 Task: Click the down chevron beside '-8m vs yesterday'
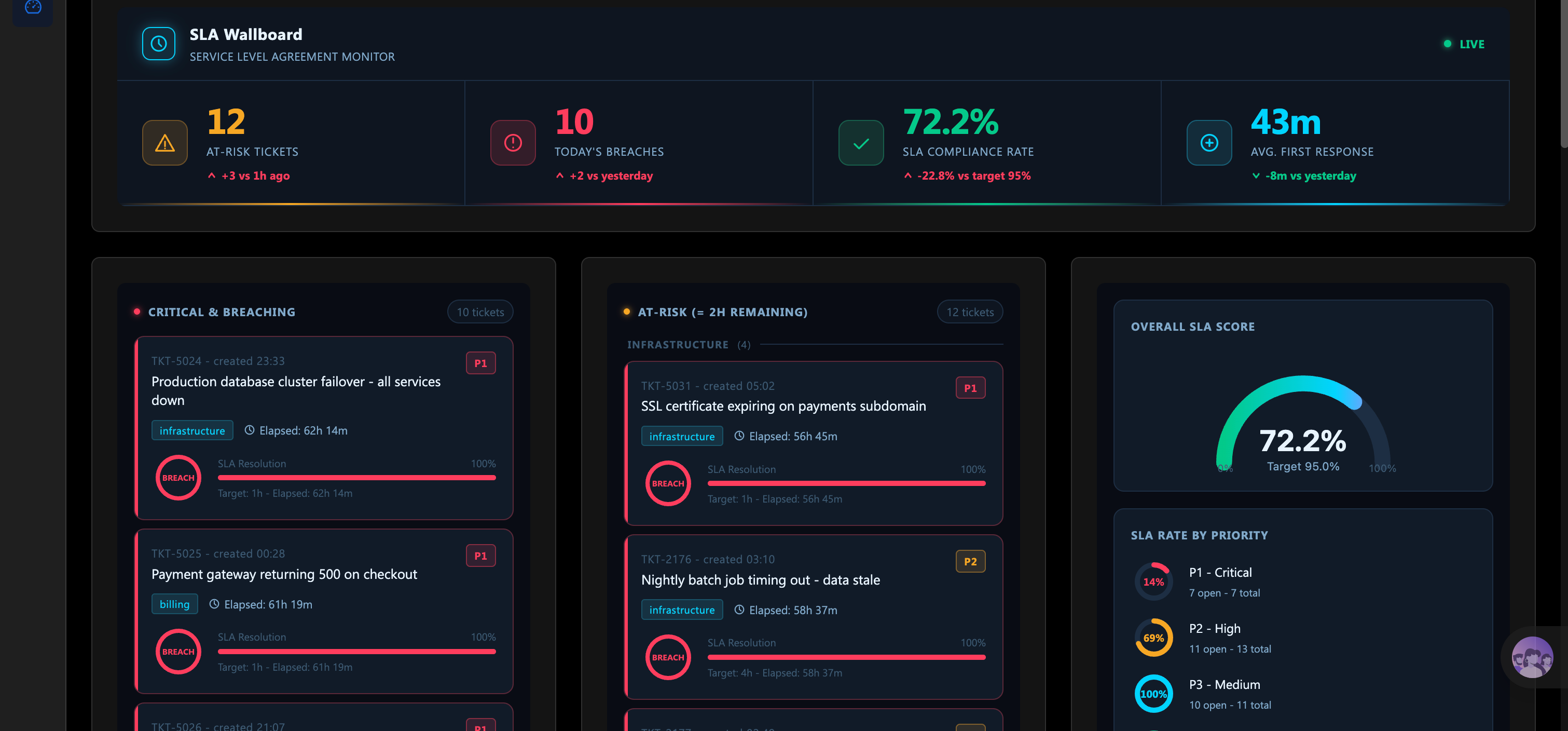point(1256,176)
